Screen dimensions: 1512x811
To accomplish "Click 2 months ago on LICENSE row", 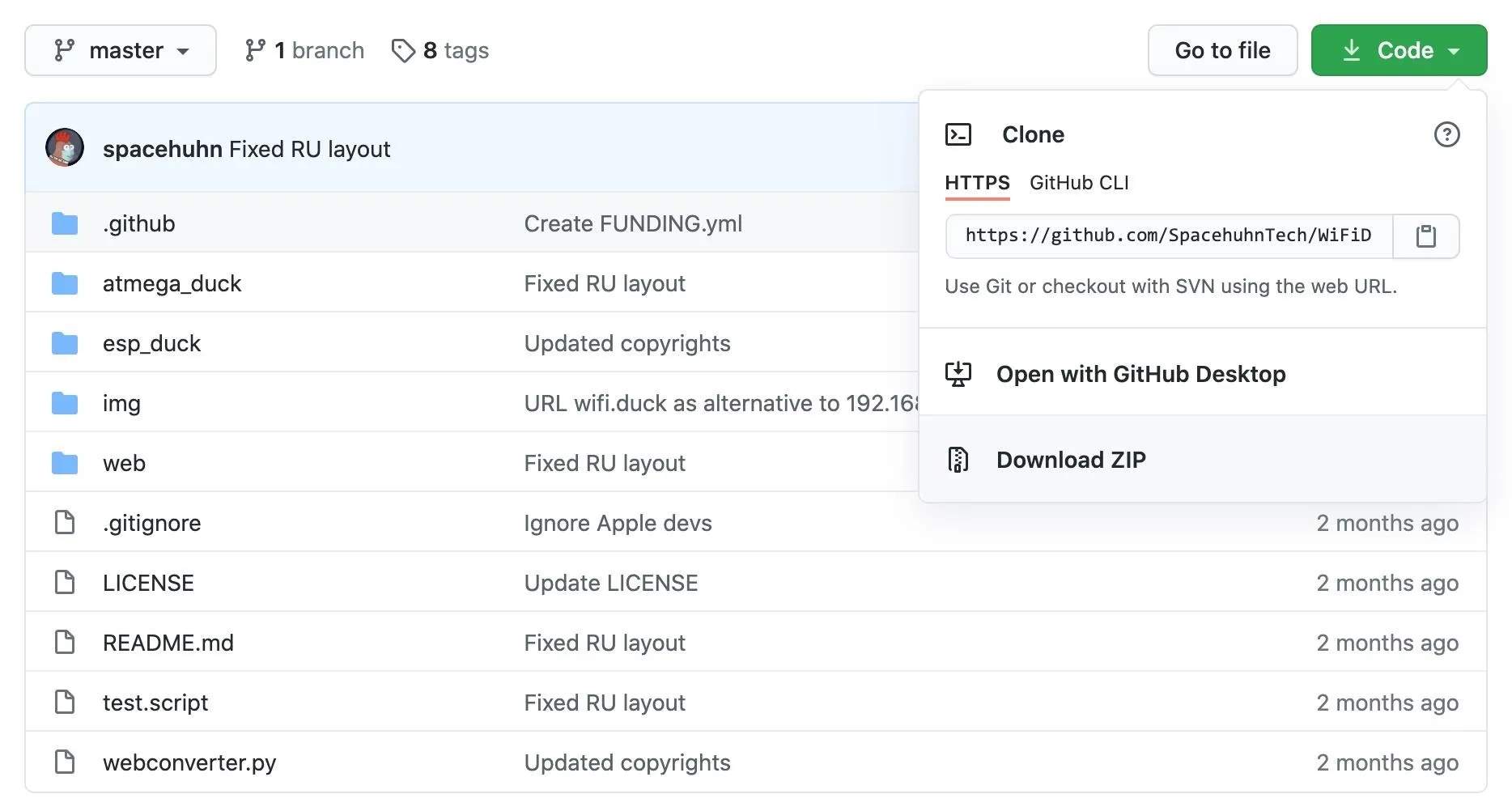I will coord(1387,583).
